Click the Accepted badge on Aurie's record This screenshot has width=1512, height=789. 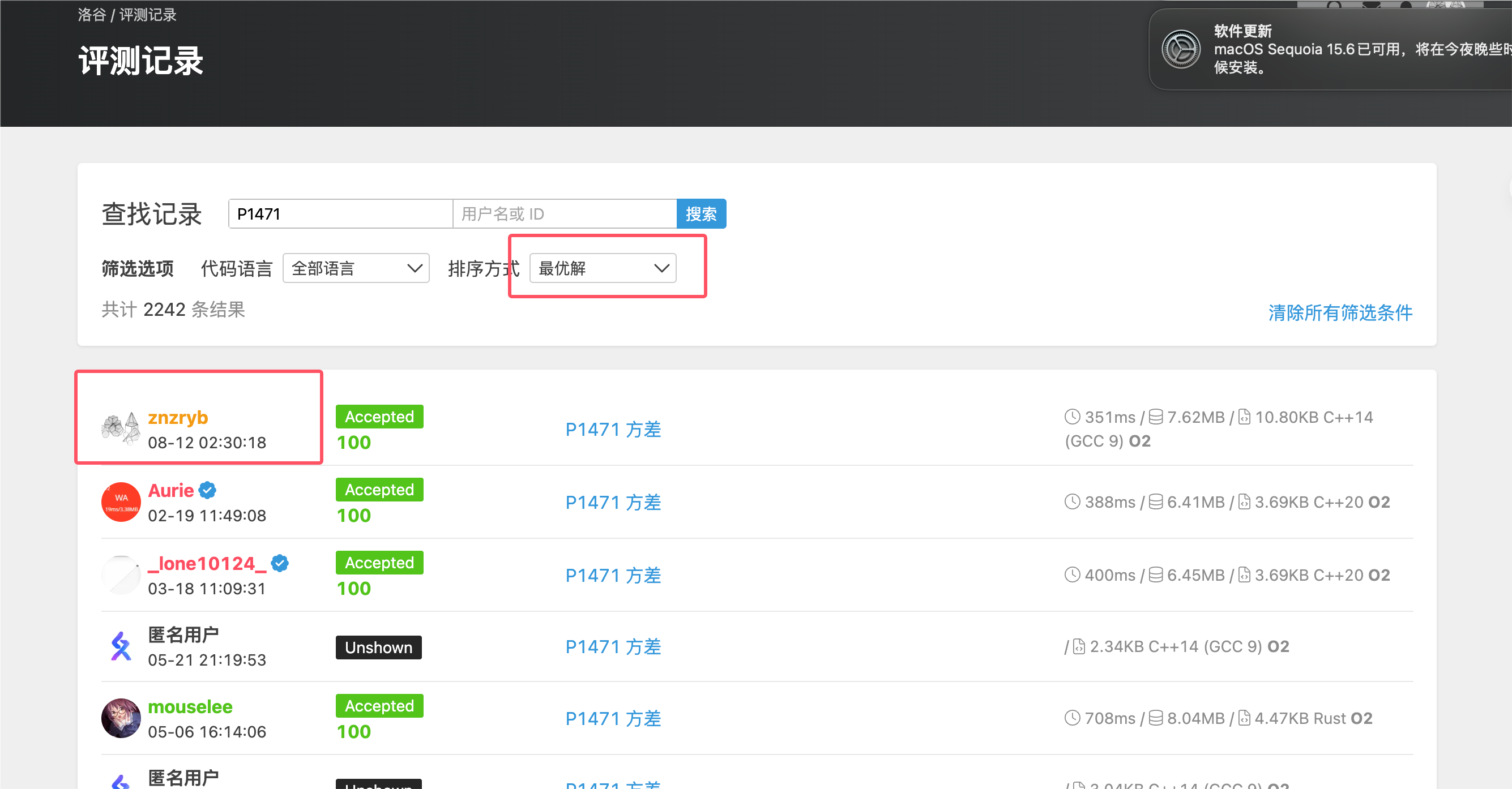coord(379,490)
